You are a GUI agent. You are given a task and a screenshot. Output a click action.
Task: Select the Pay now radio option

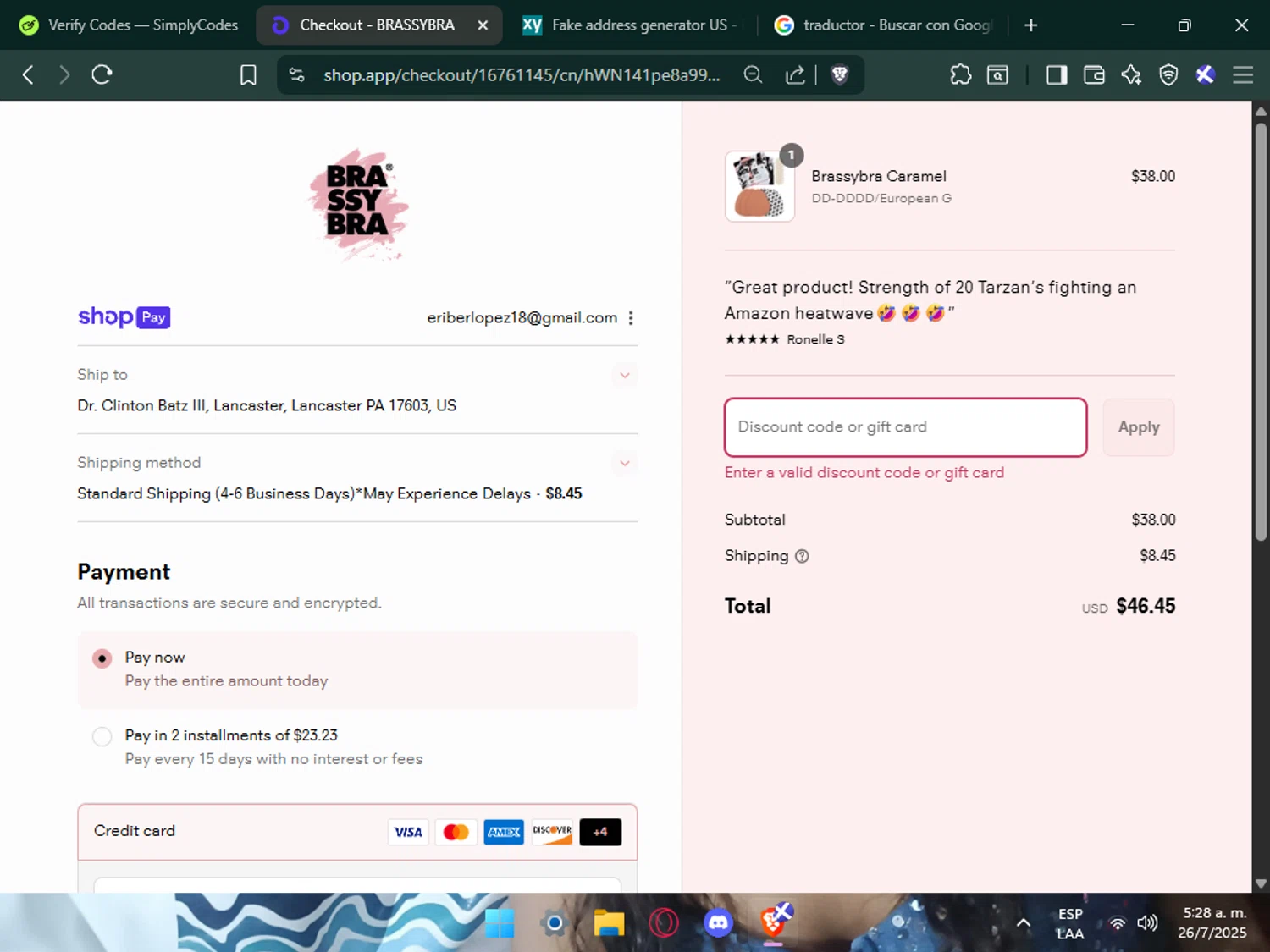(x=102, y=658)
